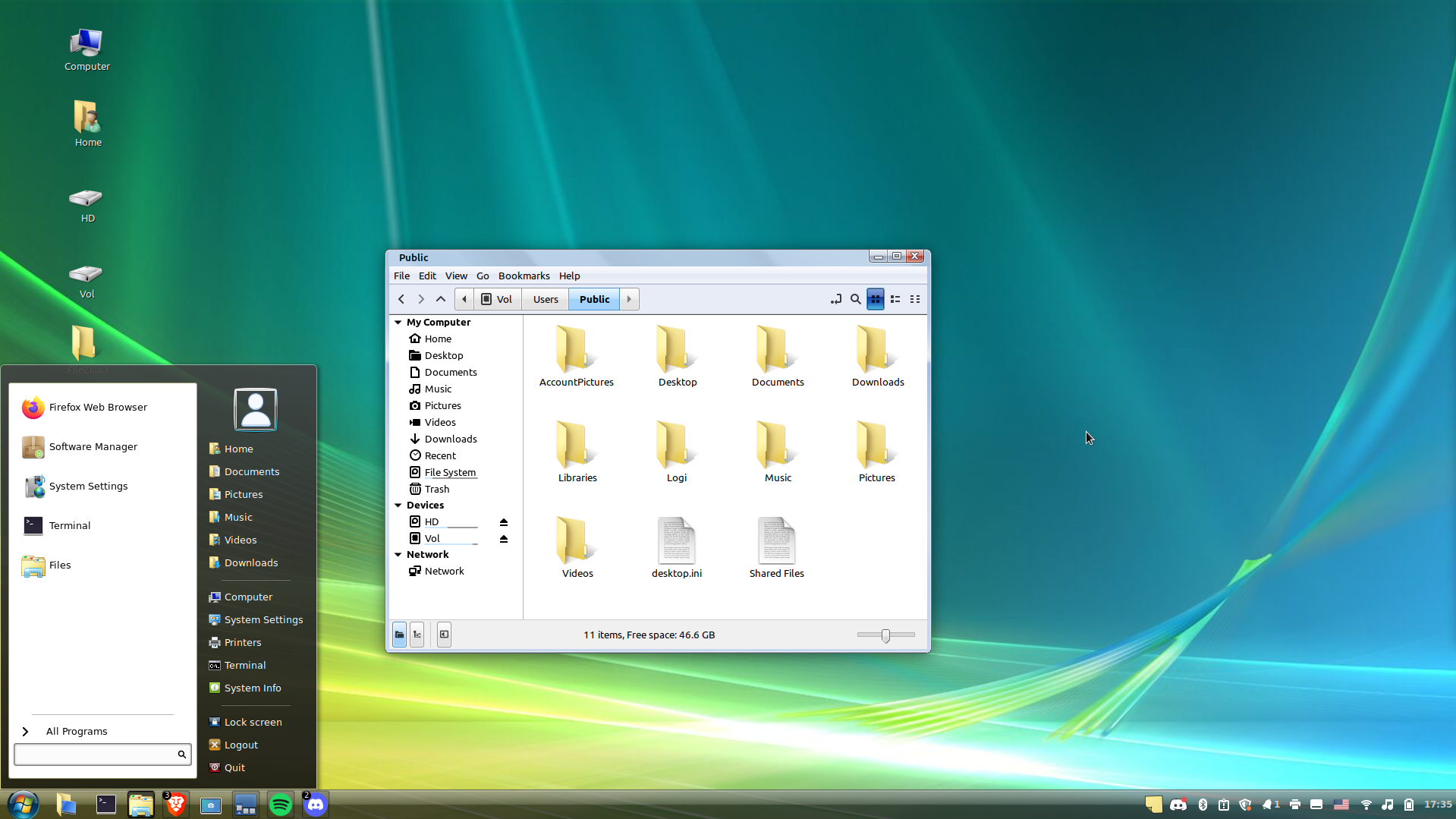1456x819 pixels.
Task: Switch to icon view
Action: point(876,299)
